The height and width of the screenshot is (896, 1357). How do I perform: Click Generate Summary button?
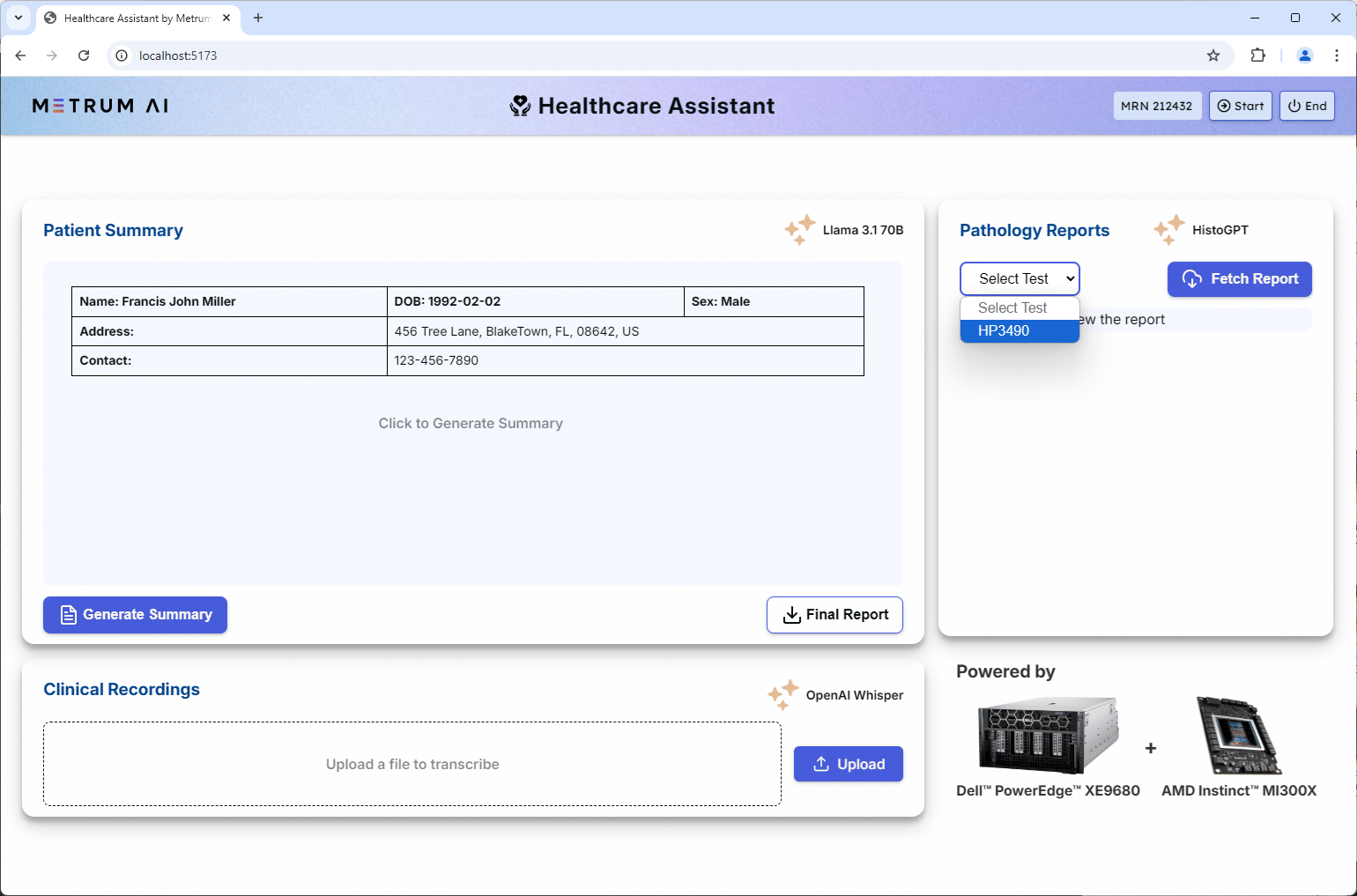point(135,615)
